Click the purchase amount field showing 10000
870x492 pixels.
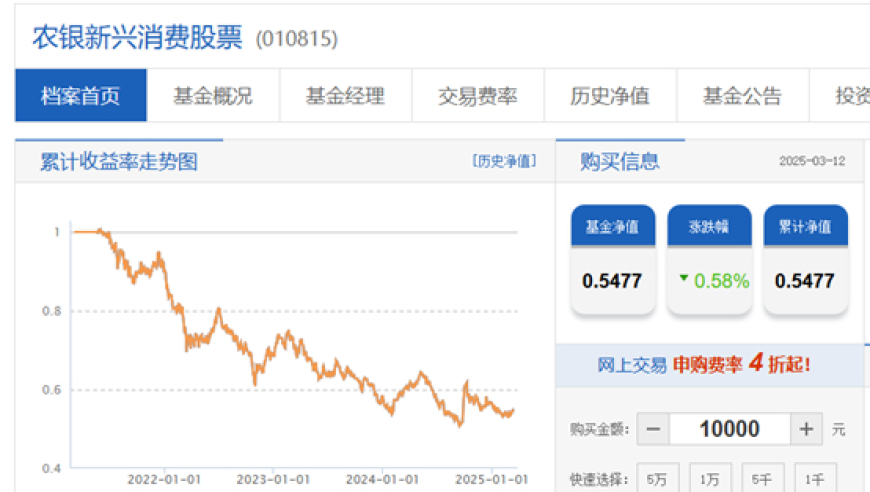pyautogui.click(x=730, y=429)
